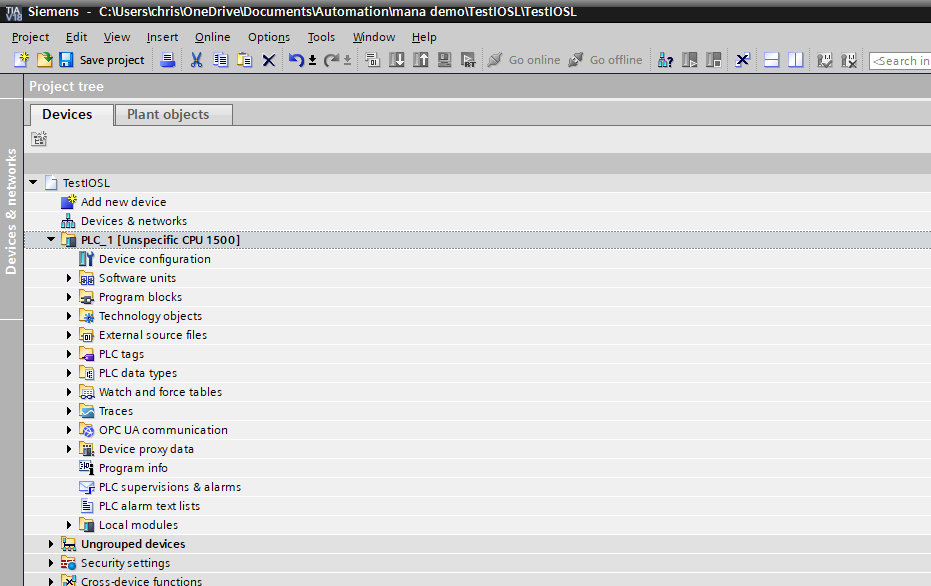This screenshot has height=586, width=931.
Task: Expand the Program blocks folder
Action: click(x=69, y=297)
